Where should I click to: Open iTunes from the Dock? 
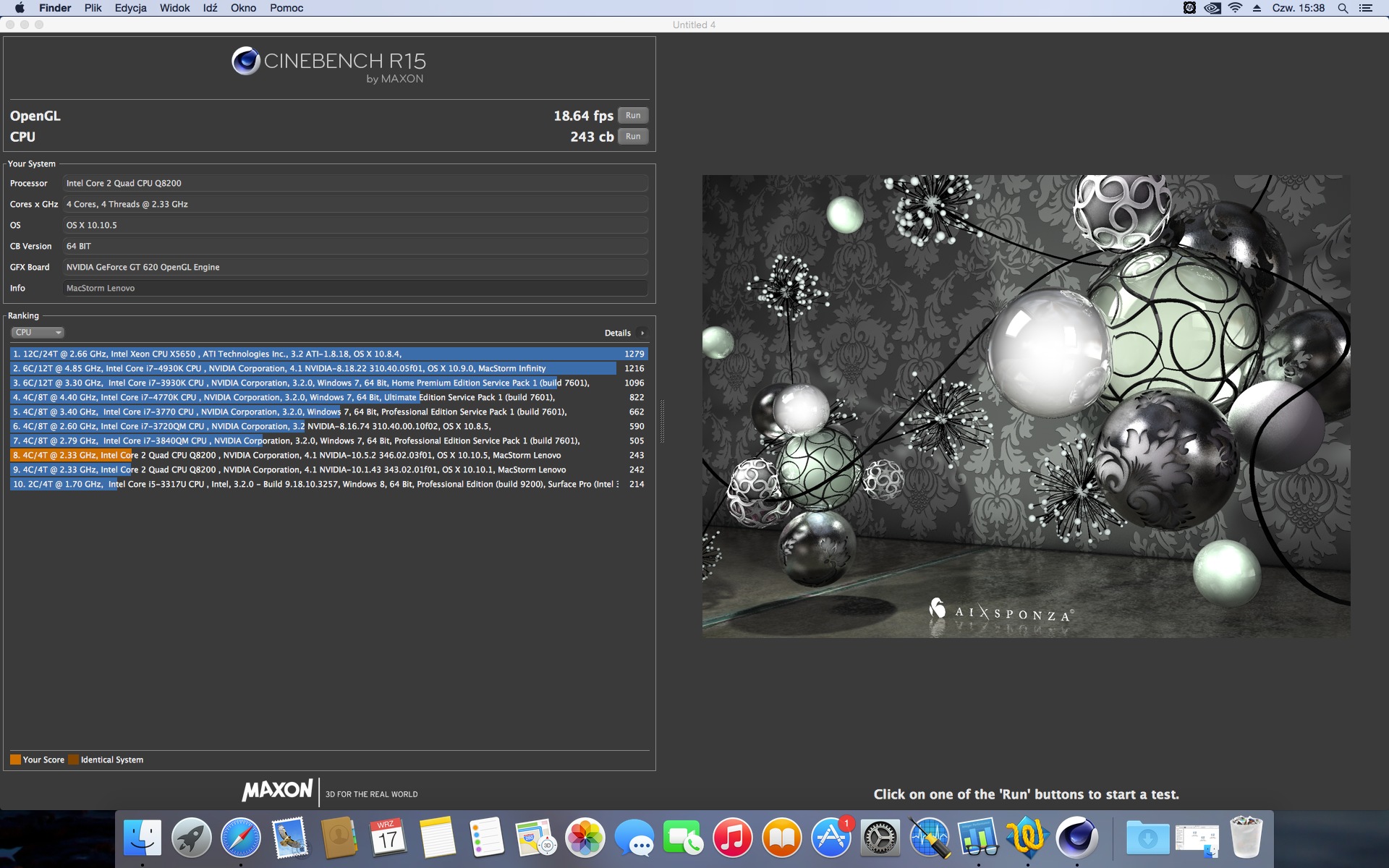[732, 838]
